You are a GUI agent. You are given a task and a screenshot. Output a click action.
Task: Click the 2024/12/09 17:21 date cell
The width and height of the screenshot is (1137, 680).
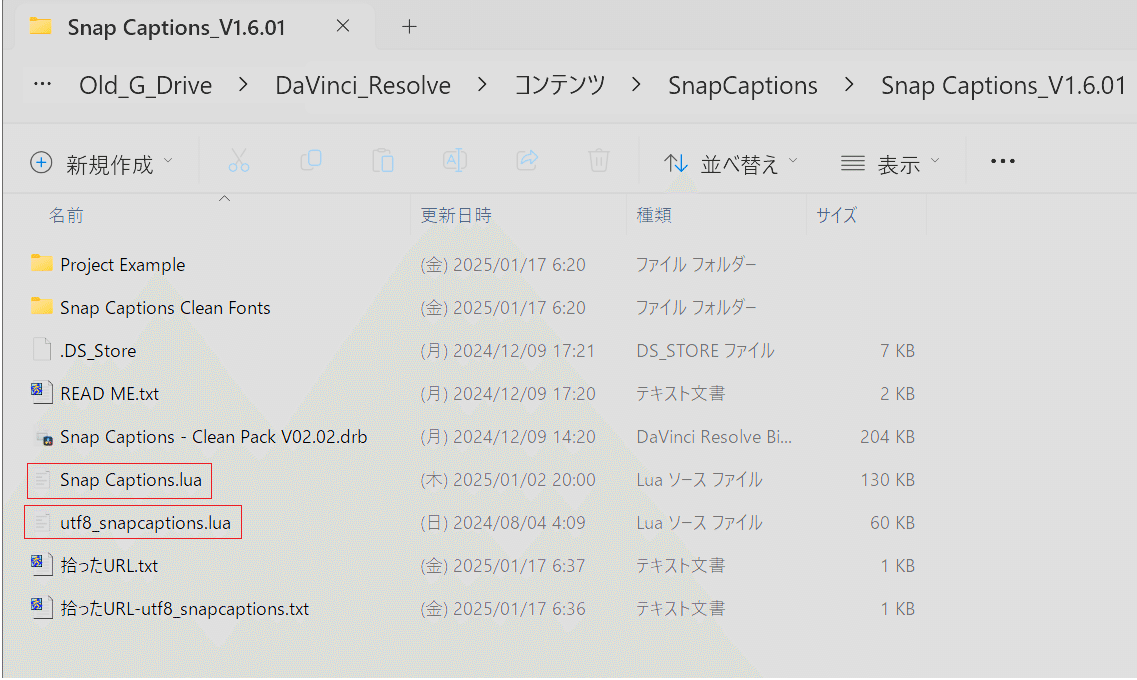tap(508, 351)
